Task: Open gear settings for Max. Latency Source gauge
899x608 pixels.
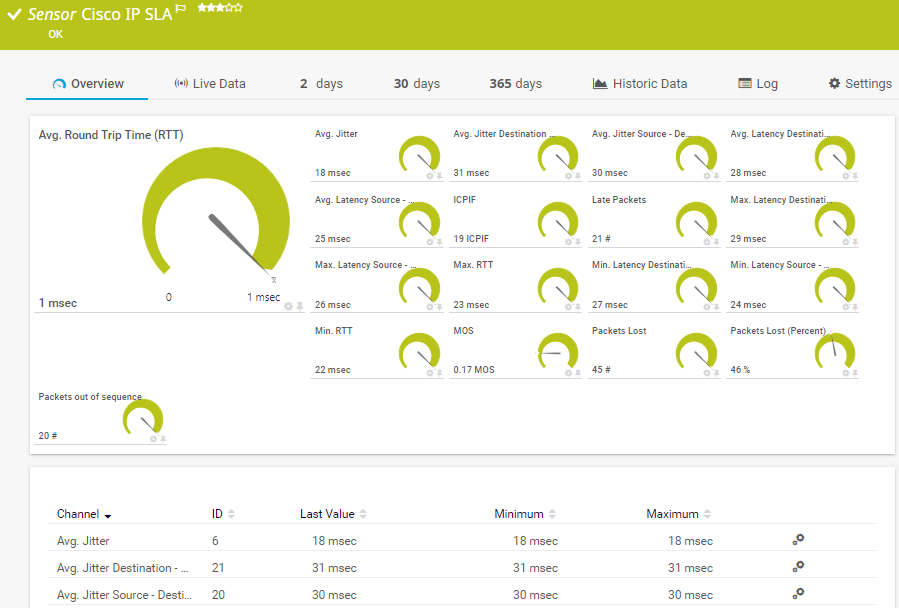Action: tap(430, 307)
